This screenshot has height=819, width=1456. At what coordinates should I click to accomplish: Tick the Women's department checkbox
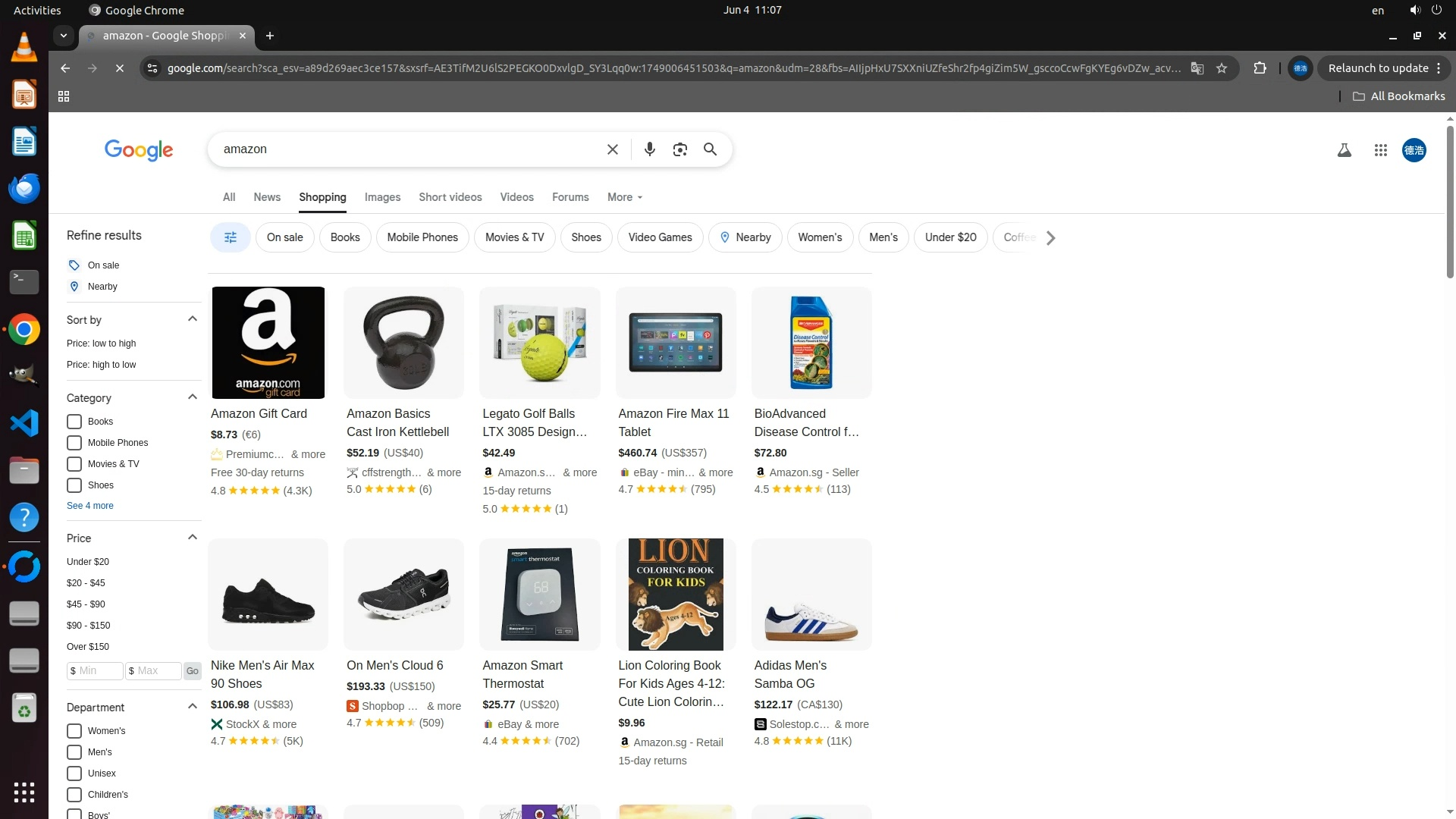coord(74,731)
